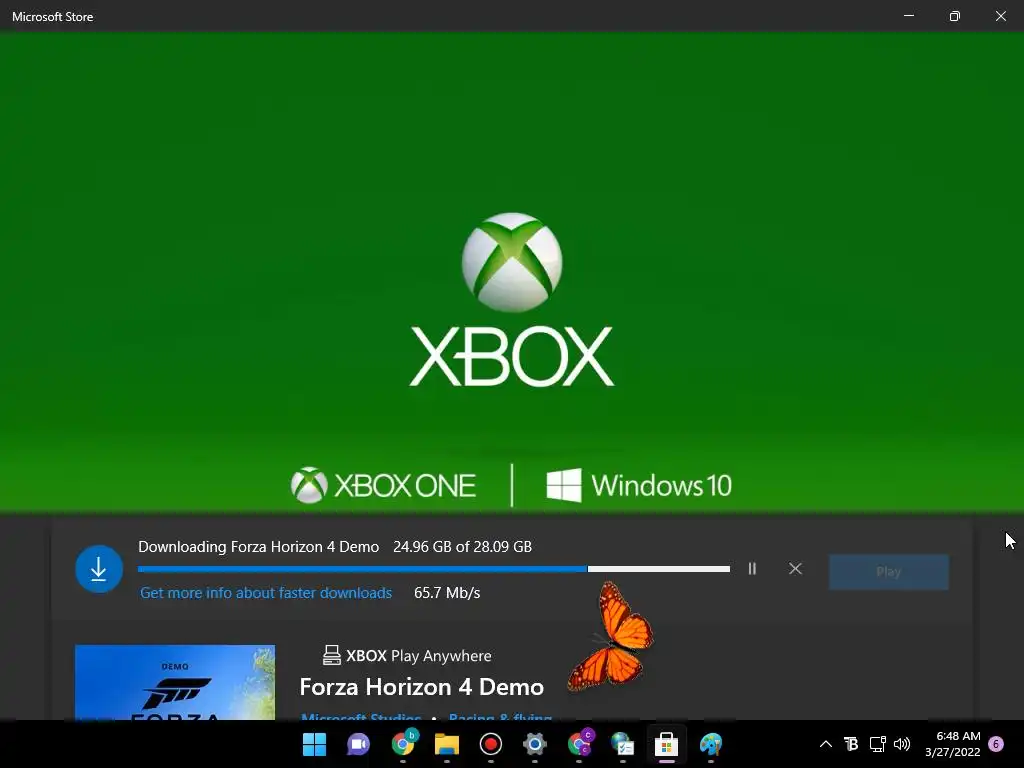Screen dimensions: 1024x768
Task: Click the blue download arrow icon
Action: tap(99, 569)
